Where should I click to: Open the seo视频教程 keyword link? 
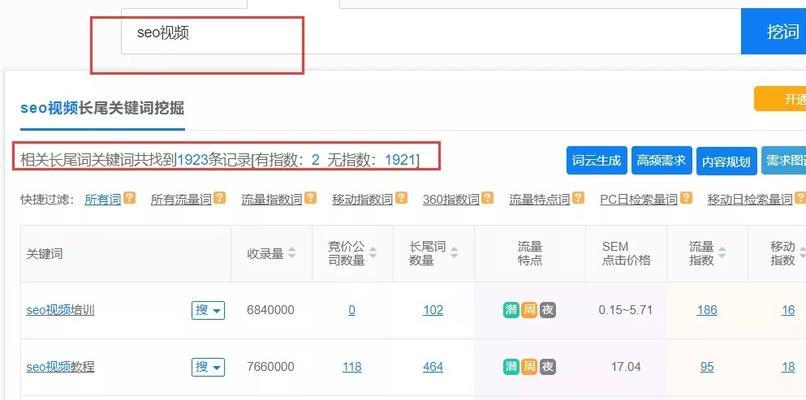click(60, 367)
